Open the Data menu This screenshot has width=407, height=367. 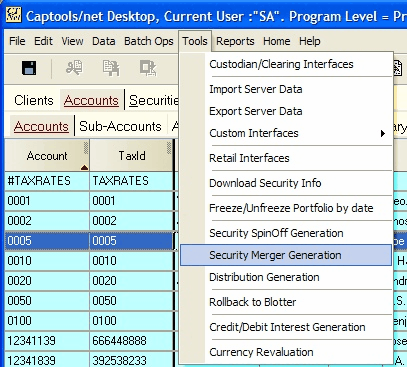(x=104, y=41)
